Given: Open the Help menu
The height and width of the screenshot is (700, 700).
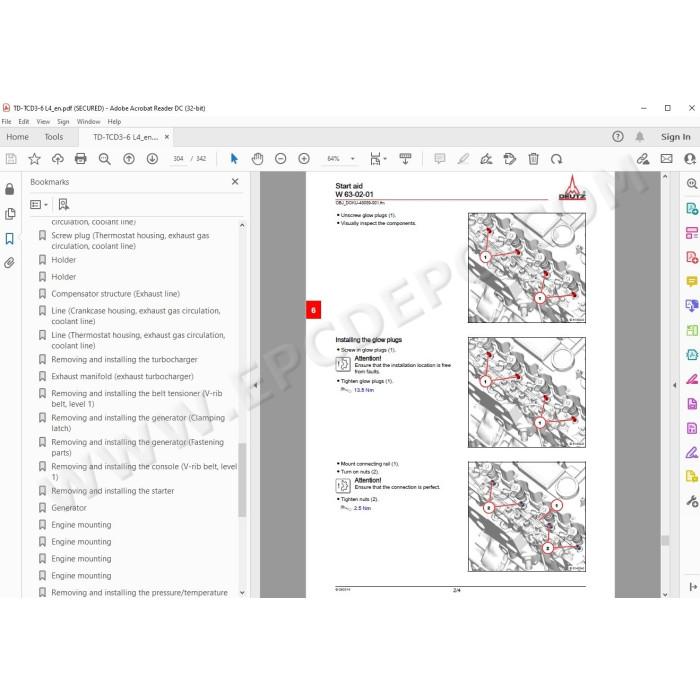Looking at the screenshot, I should tap(114, 121).
